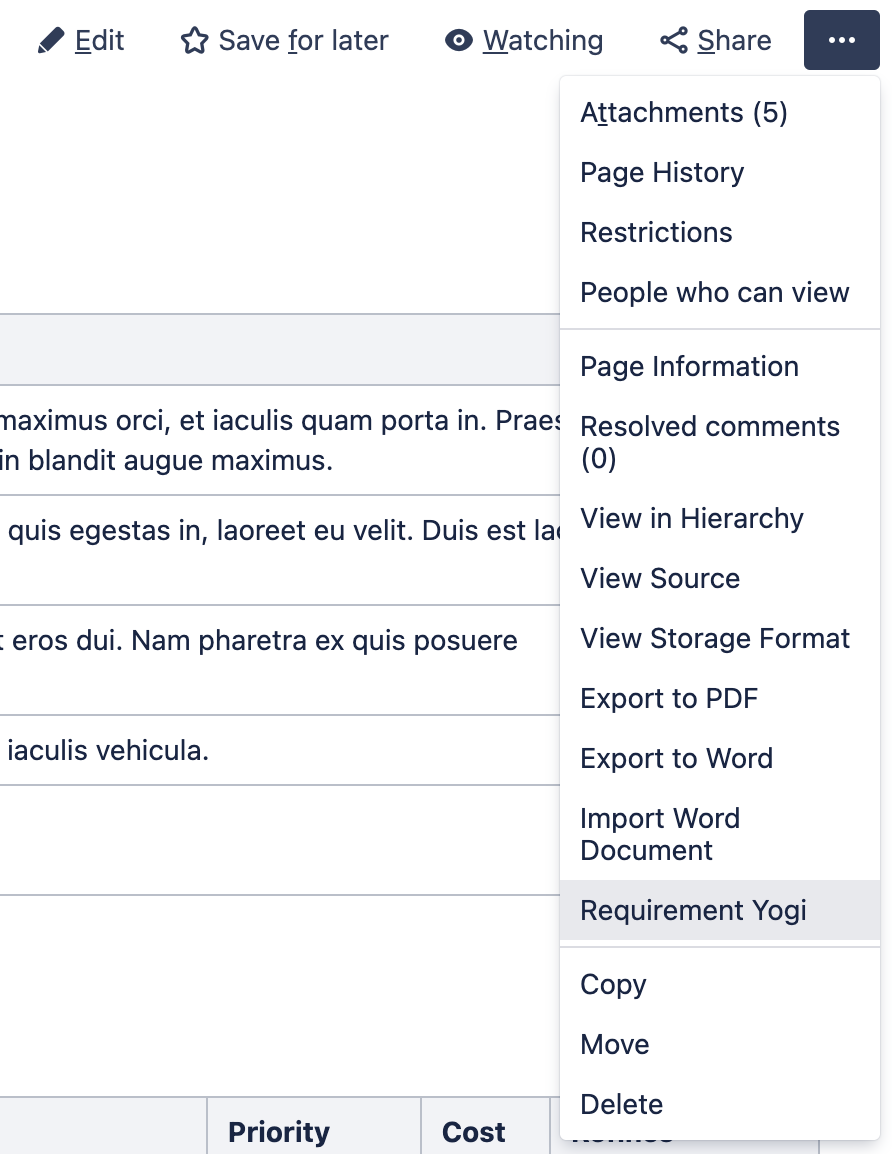This screenshot has width=892, height=1154.
Task: View the Page History
Action: pos(662,172)
